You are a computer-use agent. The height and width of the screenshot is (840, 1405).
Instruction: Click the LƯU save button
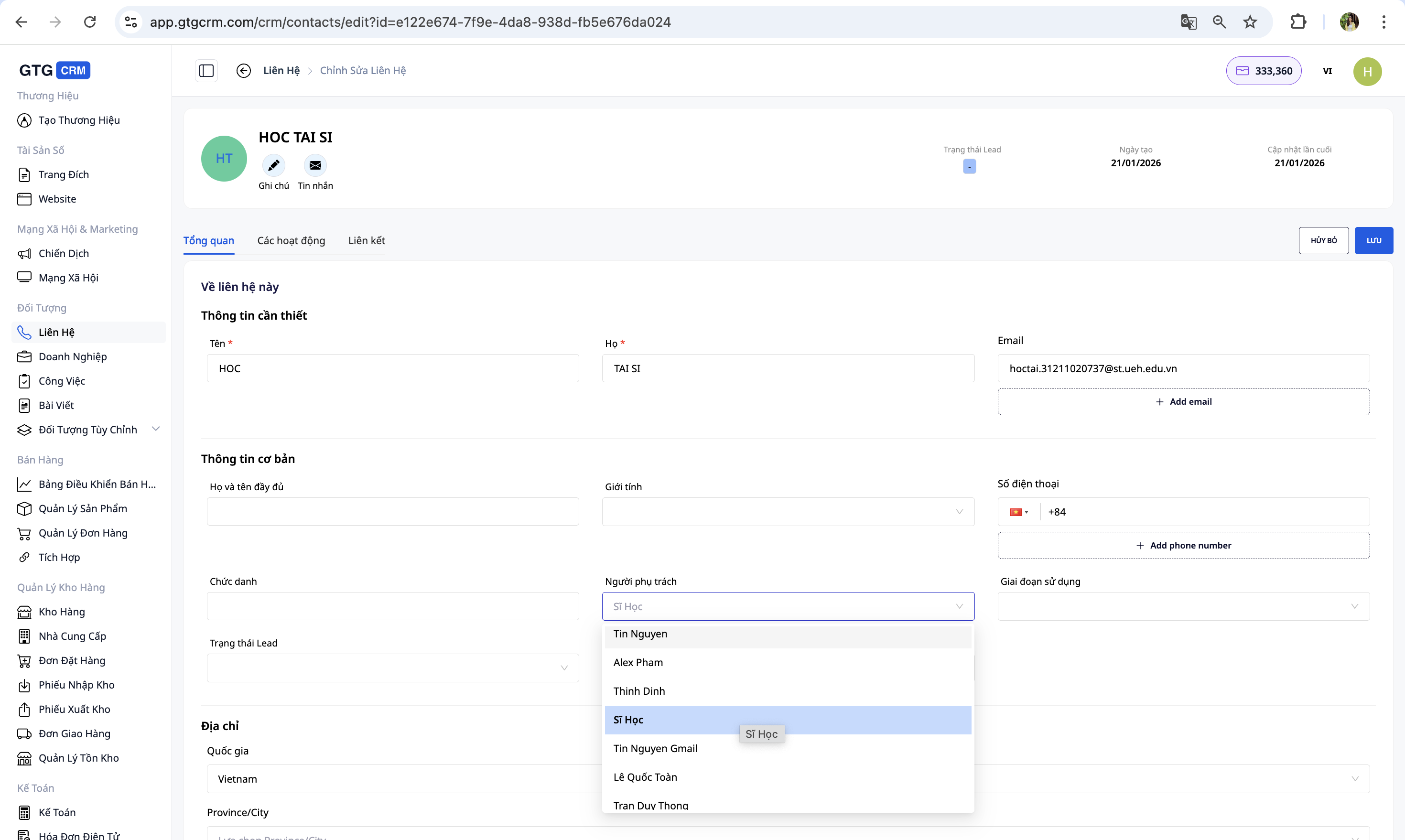click(1373, 240)
